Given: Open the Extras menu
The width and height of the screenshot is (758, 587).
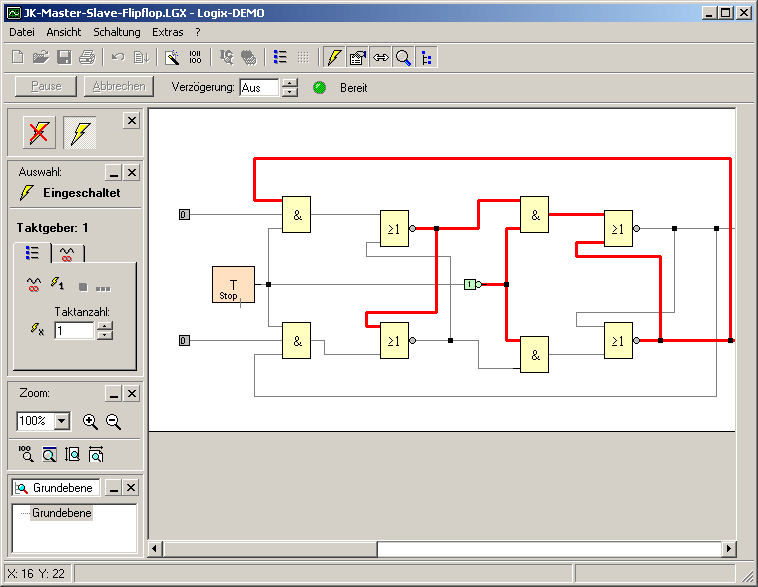Looking at the screenshot, I should pyautogui.click(x=167, y=32).
